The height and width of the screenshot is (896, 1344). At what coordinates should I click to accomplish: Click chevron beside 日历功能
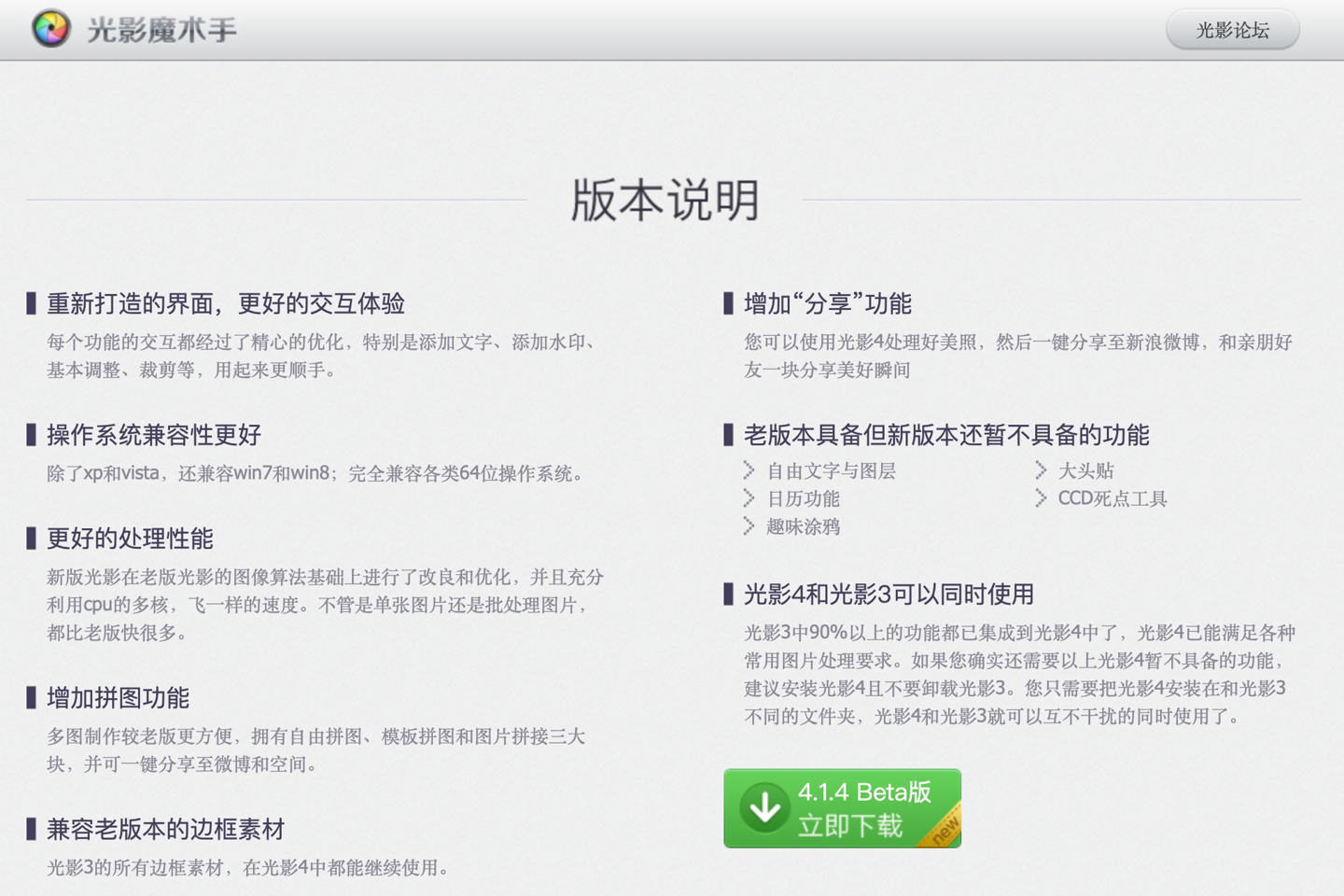(749, 497)
